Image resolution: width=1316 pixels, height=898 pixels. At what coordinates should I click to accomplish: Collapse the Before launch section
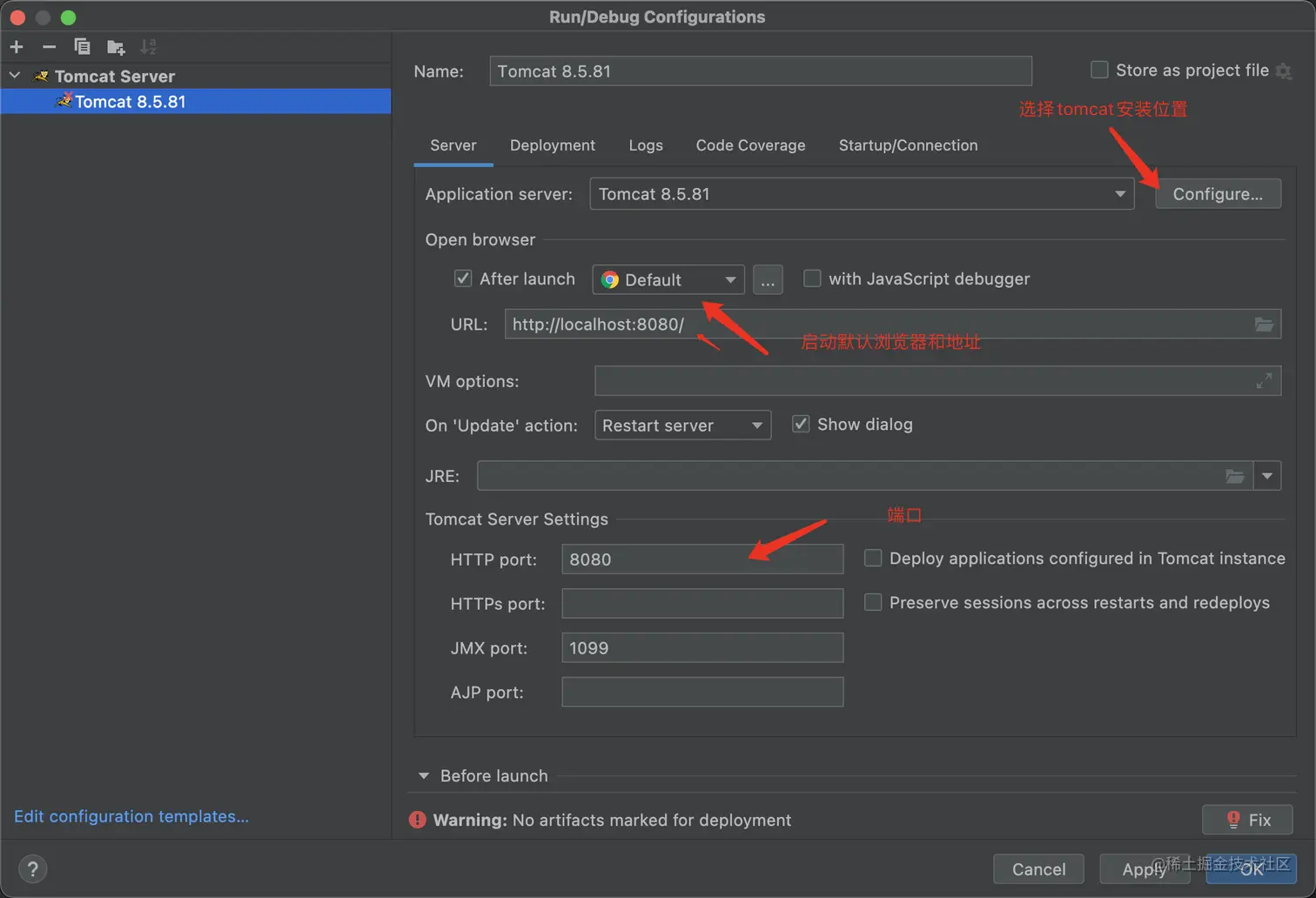pos(424,775)
